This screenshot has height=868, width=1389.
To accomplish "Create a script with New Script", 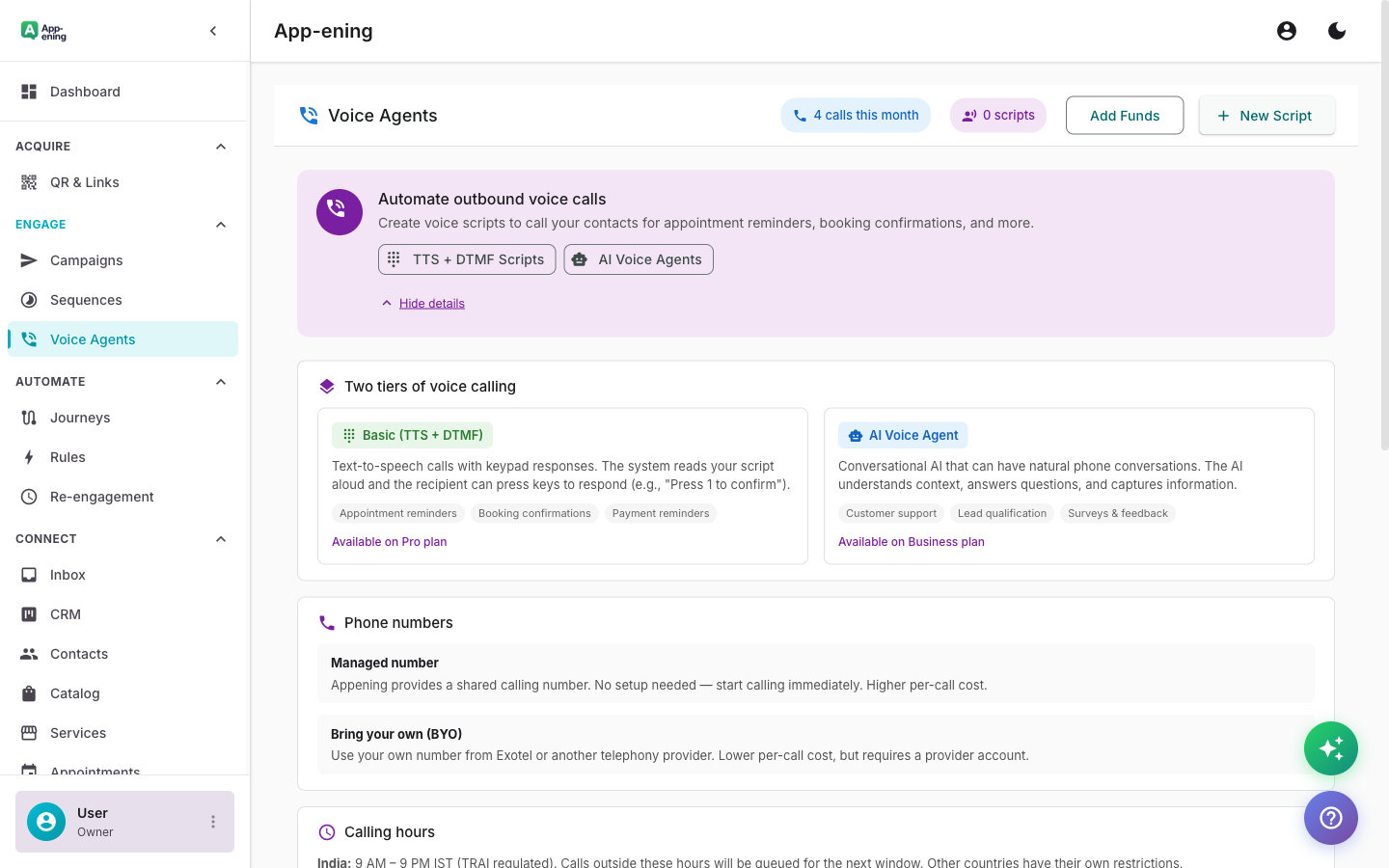I will point(1266,115).
